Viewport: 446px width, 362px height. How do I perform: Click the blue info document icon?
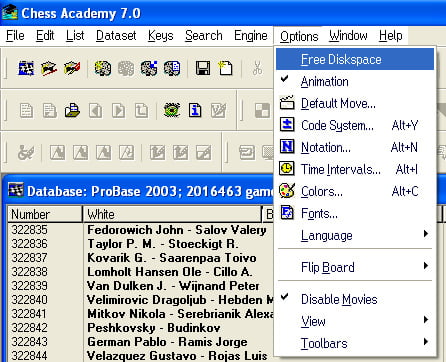point(195,110)
